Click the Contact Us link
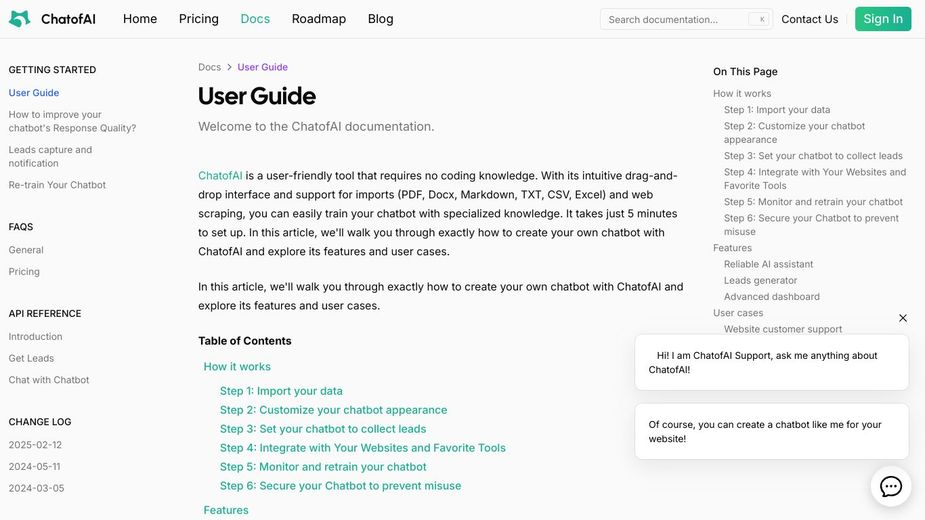This screenshot has width=925, height=520. coord(809,19)
